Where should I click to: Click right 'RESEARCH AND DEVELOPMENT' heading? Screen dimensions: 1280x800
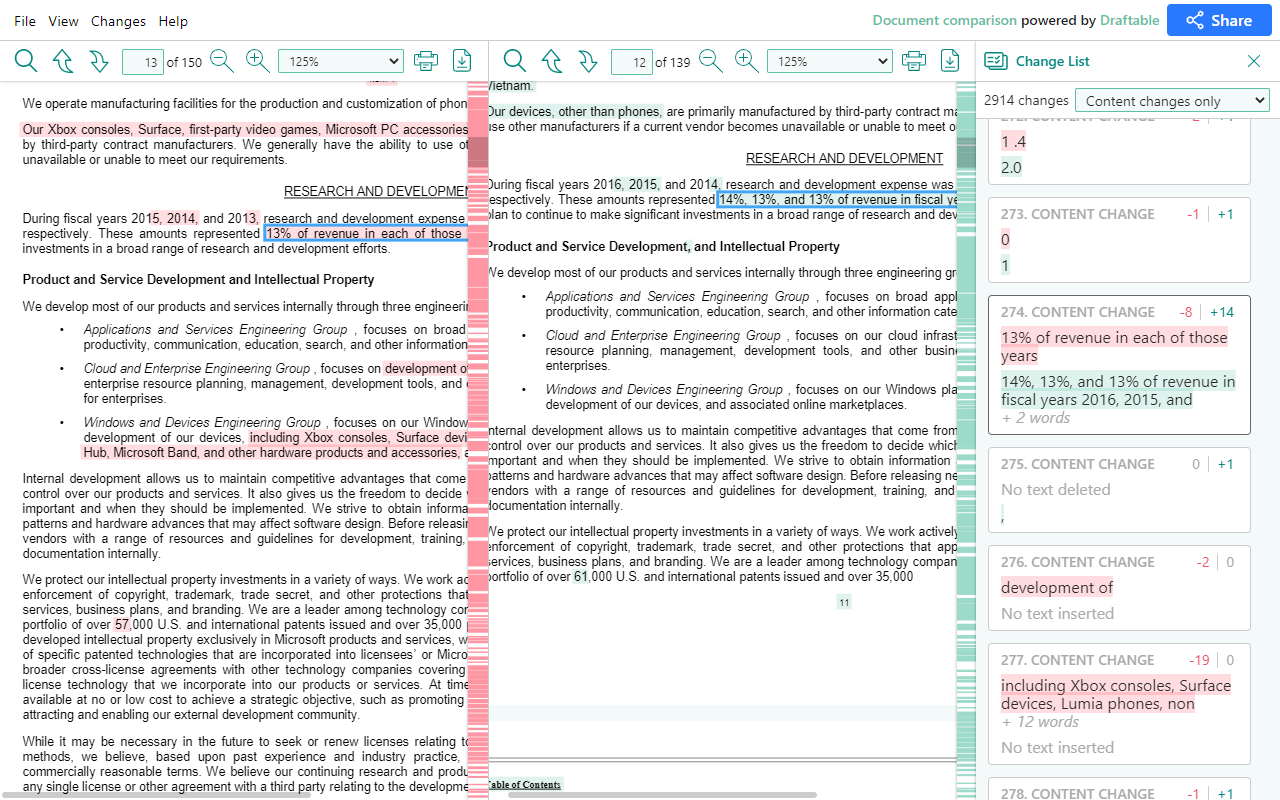[844, 158]
